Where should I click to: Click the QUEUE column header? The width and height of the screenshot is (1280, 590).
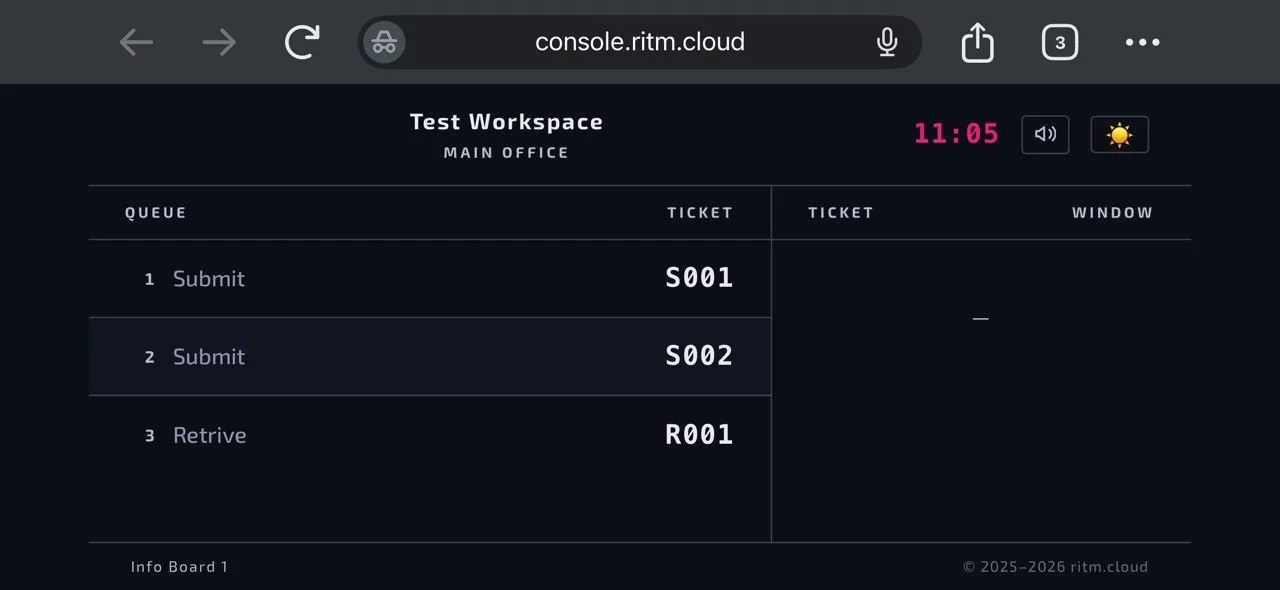[x=156, y=213]
